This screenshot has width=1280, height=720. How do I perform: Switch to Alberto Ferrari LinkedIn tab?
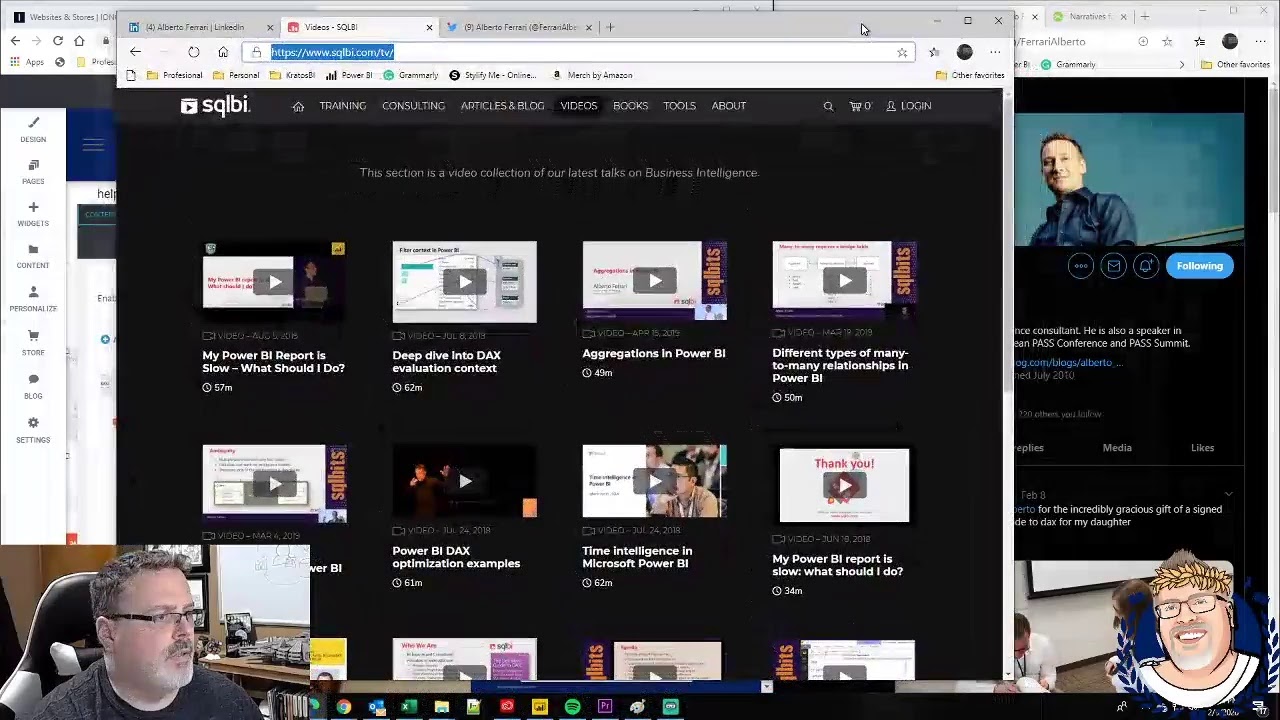(195, 27)
